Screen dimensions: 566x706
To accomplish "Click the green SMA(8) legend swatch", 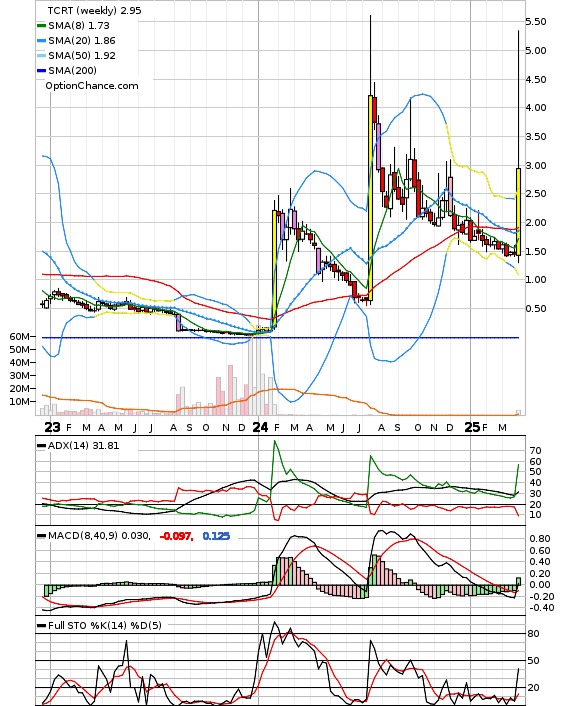I will tap(41, 26).
